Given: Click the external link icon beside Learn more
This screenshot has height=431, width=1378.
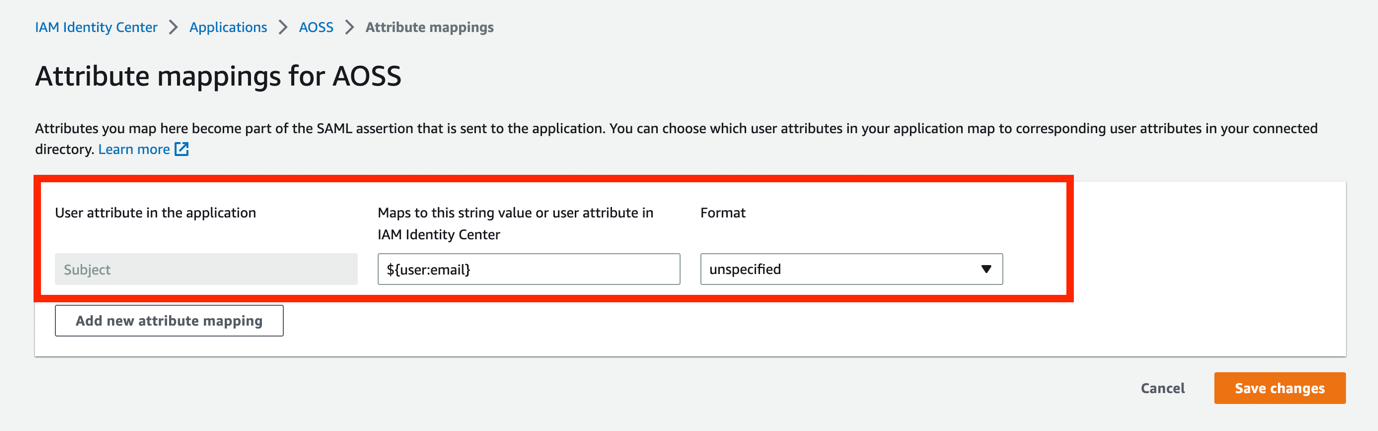Looking at the screenshot, I should pyautogui.click(x=182, y=150).
